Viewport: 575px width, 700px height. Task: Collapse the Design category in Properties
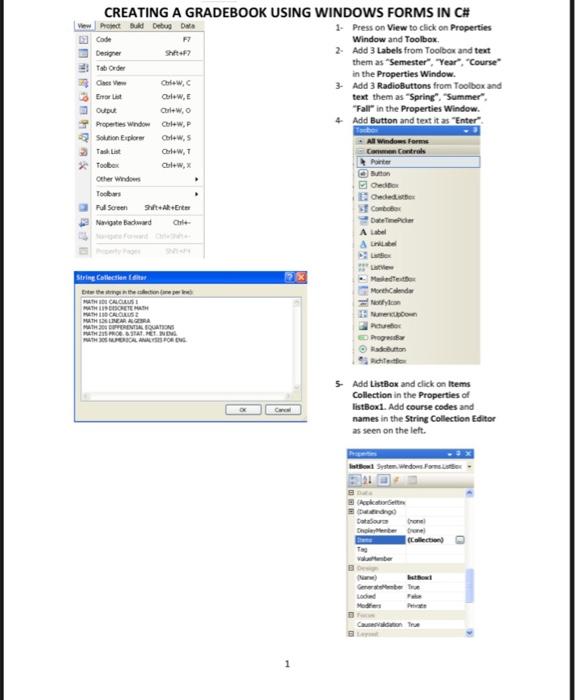(x=351, y=568)
